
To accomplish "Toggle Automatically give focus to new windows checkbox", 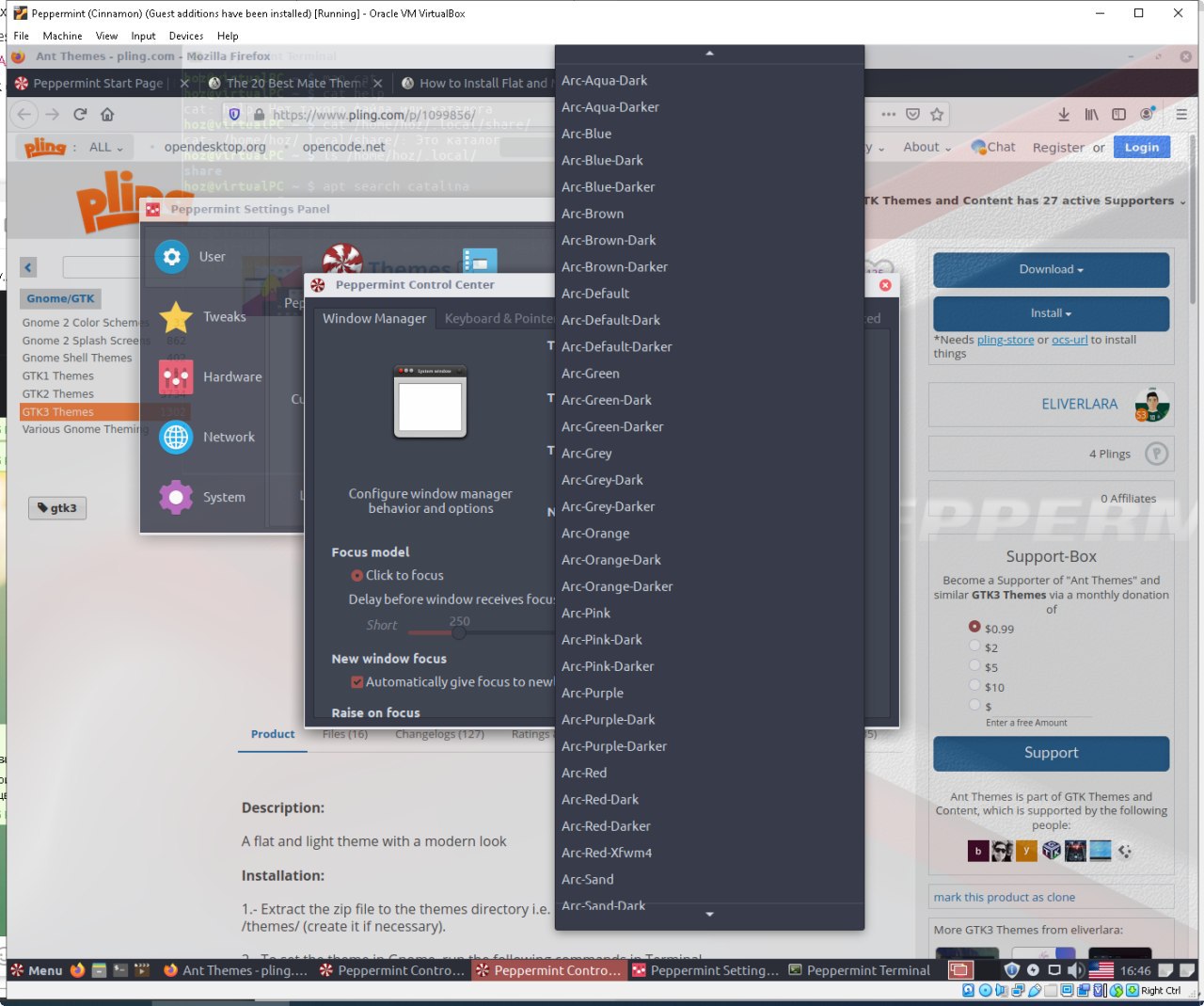I will pos(357,682).
